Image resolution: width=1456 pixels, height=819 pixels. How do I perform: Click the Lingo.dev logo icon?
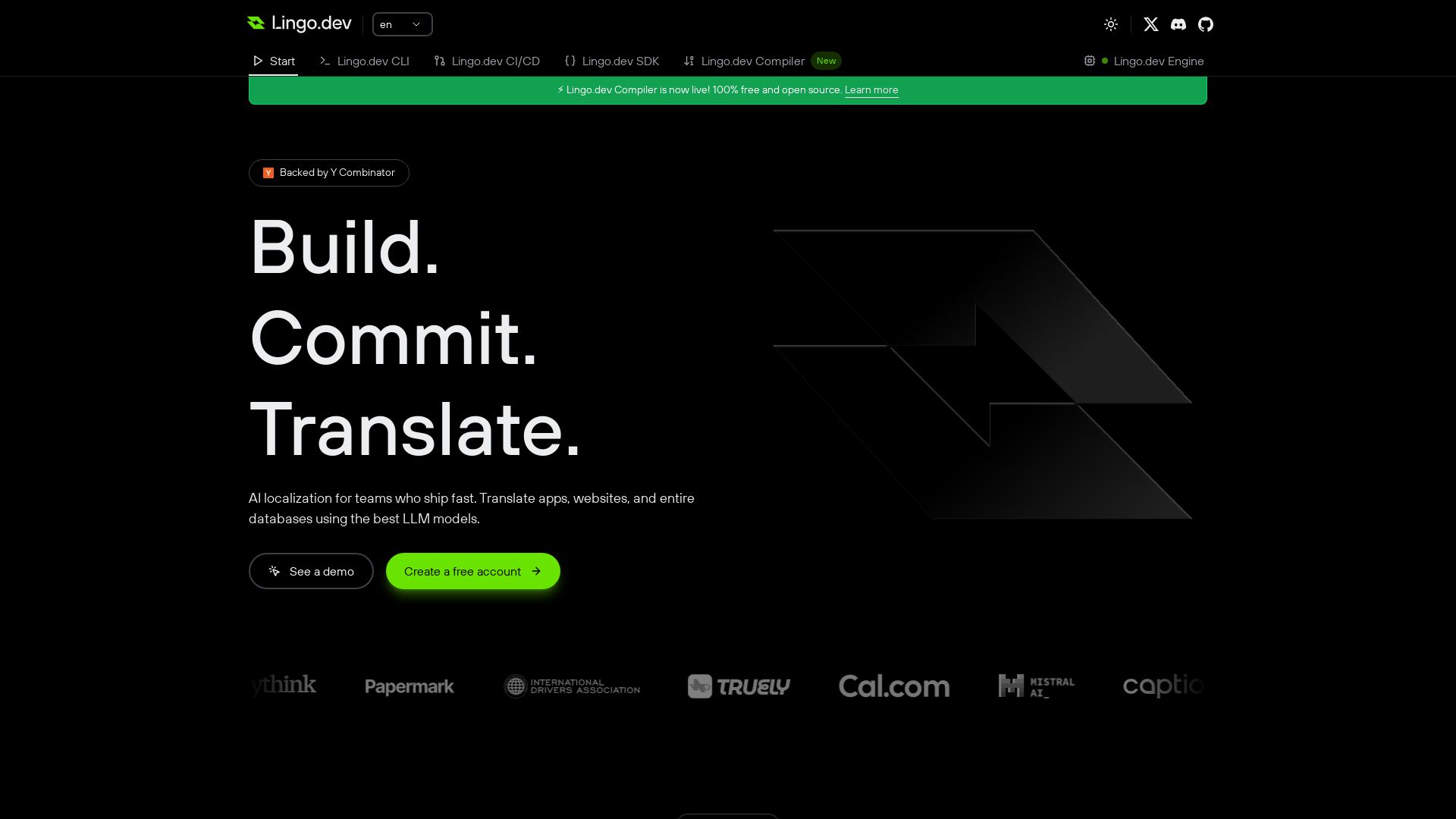coord(256,24)
